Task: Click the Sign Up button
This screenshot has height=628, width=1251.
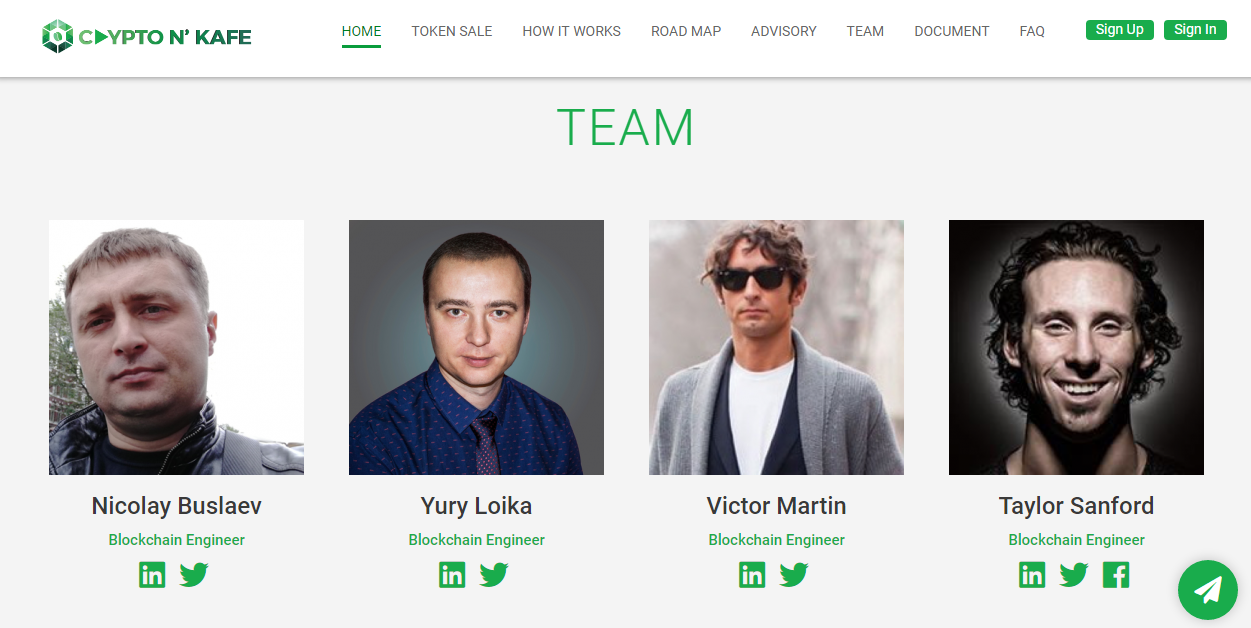Action: [1120, 30]
